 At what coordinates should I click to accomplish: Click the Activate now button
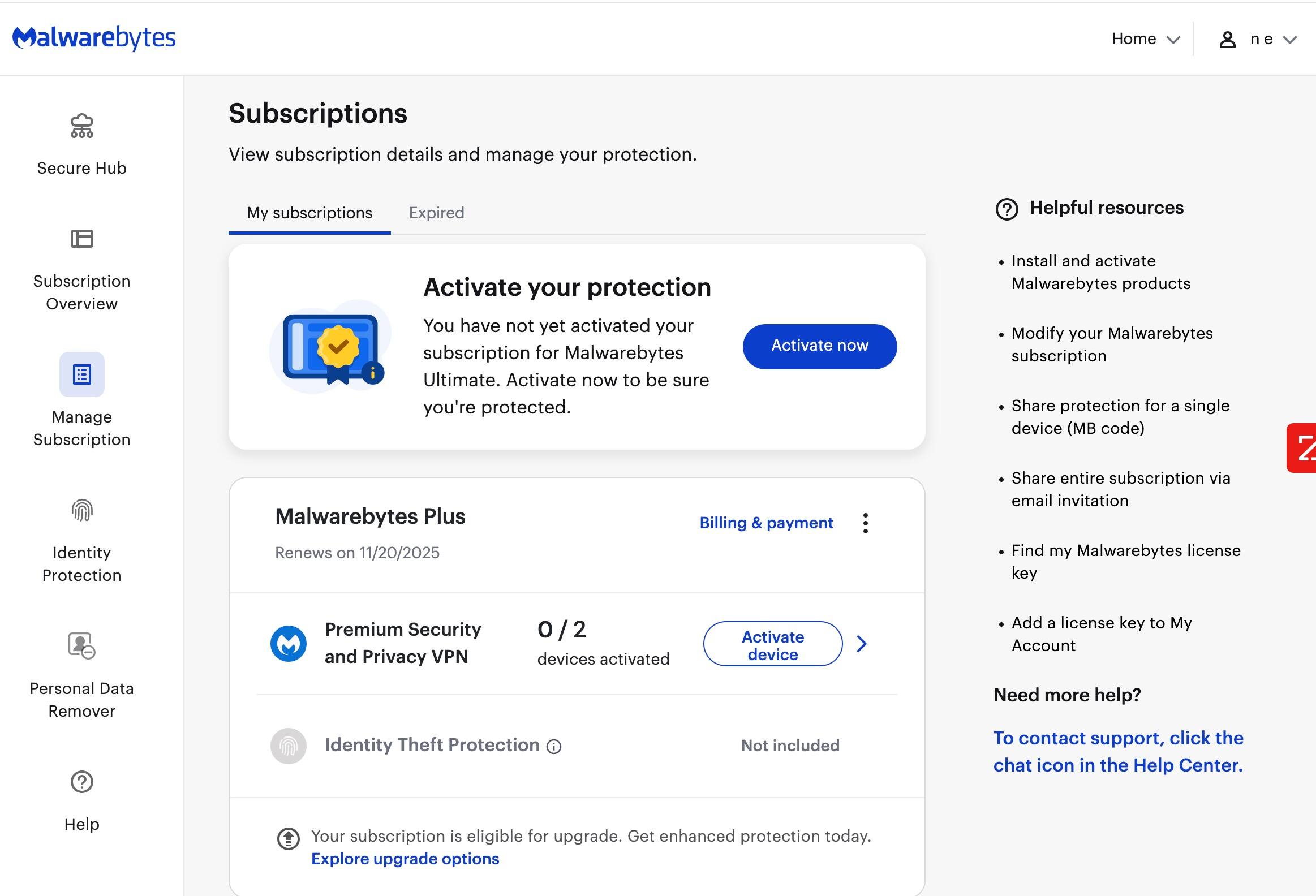coord(819,346)
